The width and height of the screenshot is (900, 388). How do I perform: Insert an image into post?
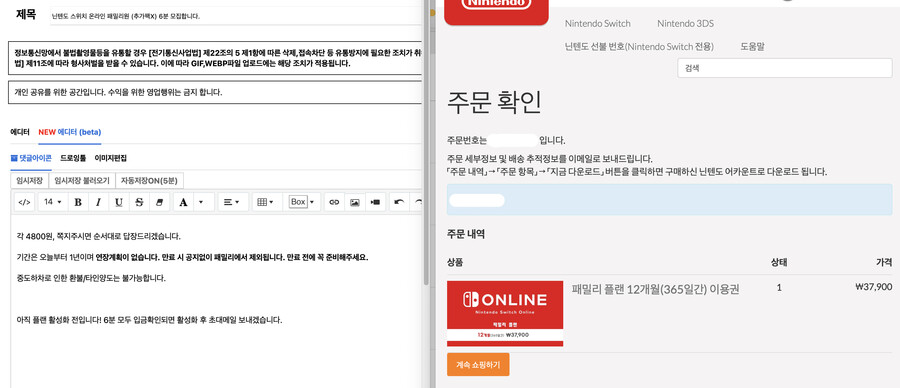click(x=355, y=202)
